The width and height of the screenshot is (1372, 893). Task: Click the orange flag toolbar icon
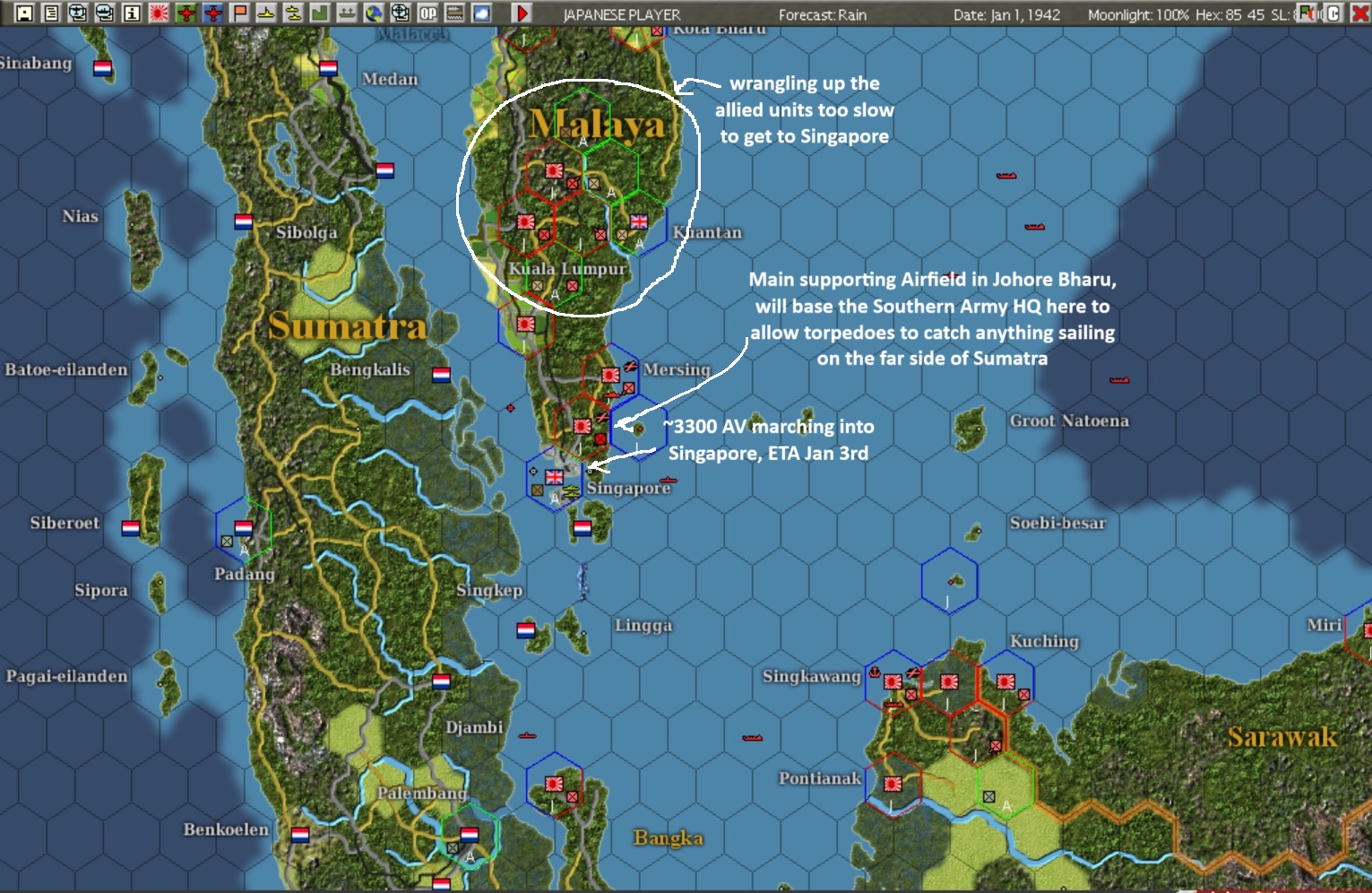(239, 13)
